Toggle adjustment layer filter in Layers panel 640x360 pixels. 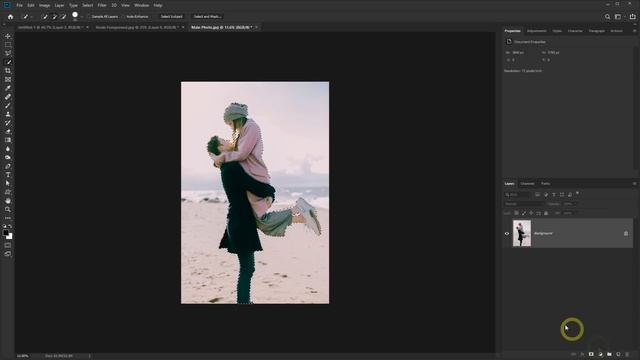coord(546,195)
